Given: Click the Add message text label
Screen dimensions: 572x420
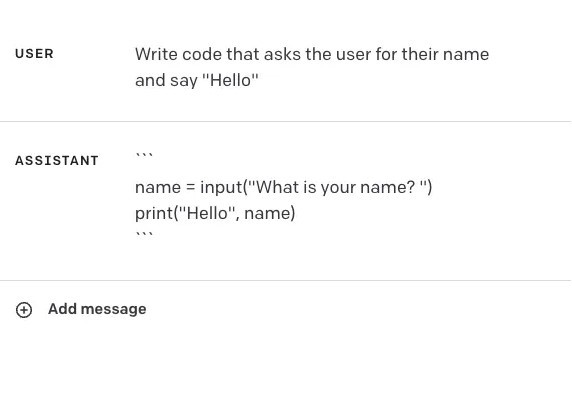Looking at the screenshot, I should 97,309.
